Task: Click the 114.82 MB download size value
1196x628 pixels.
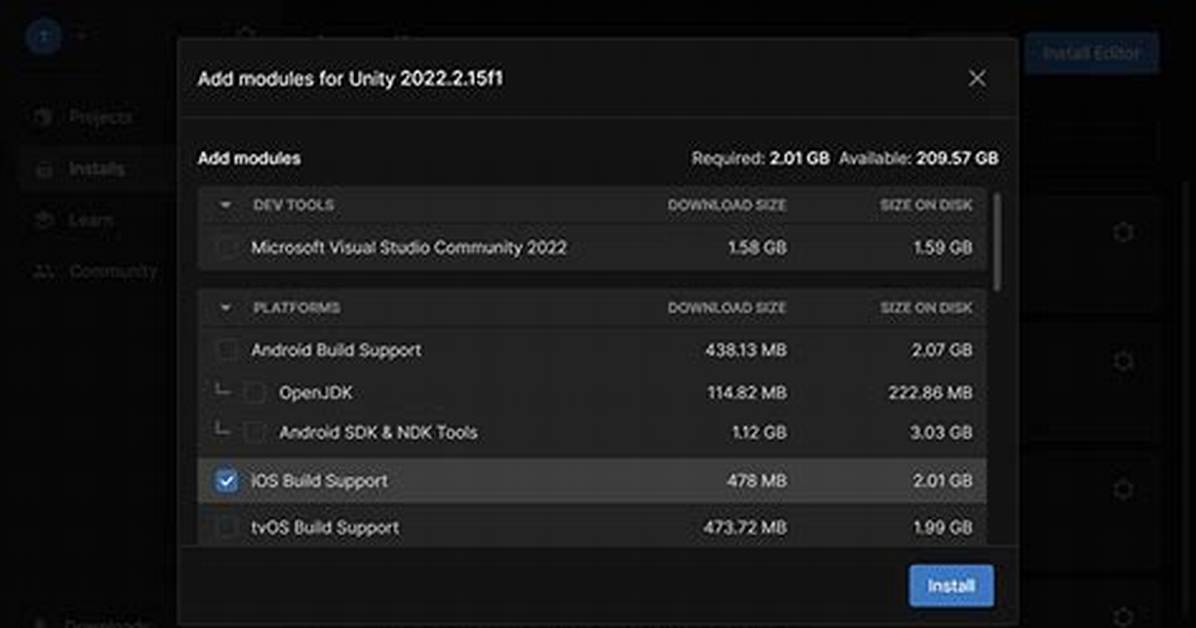Action: (747, 393)
